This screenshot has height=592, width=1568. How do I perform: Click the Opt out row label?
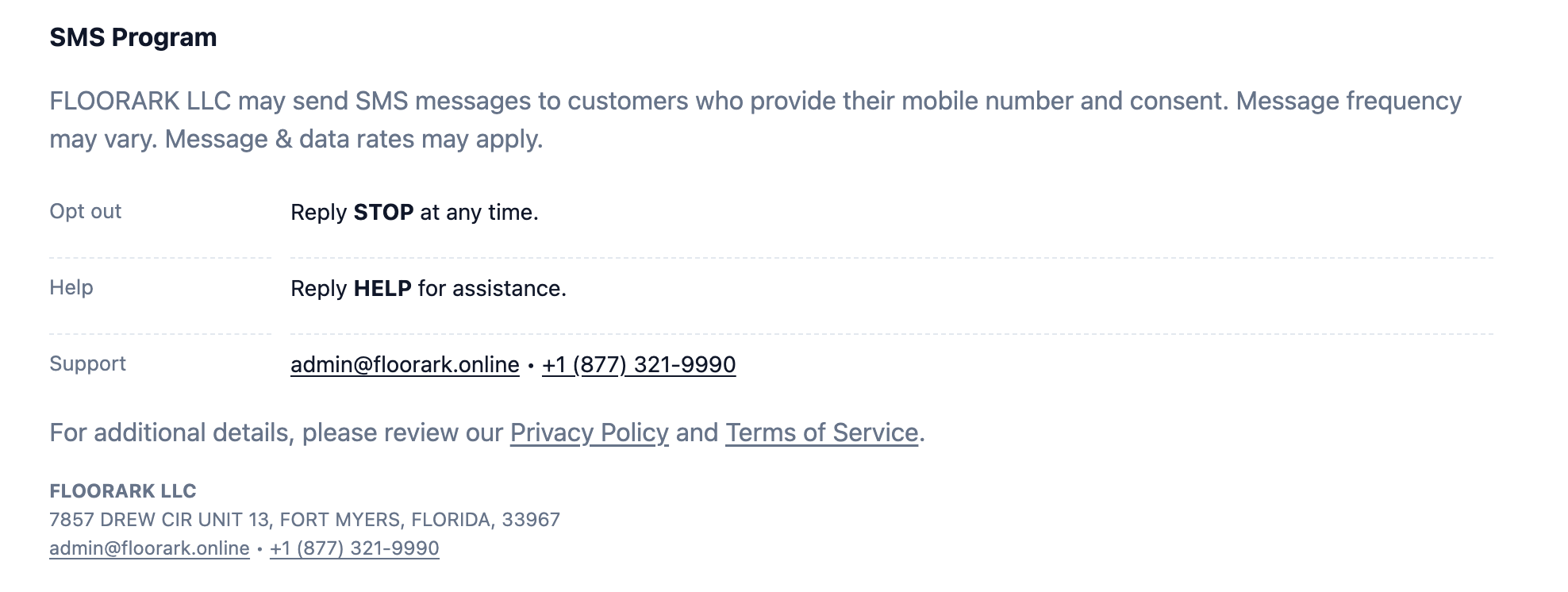tap(86, 211)
